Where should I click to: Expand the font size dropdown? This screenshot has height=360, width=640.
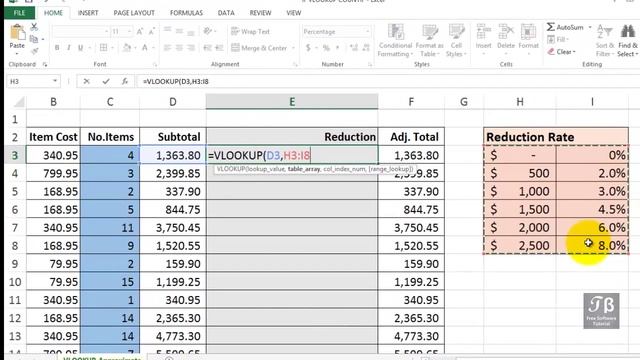pyautogui.click(x=130, y=31)
